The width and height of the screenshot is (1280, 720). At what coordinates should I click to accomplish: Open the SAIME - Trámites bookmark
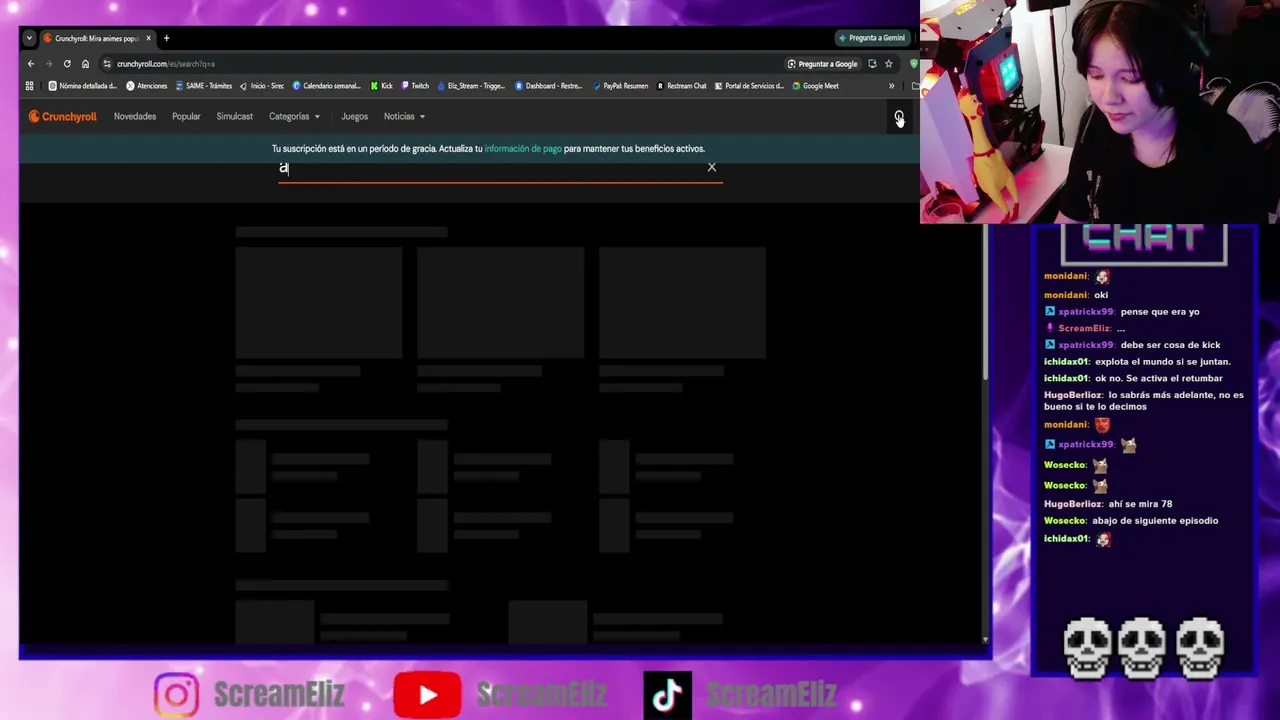pyautogui.click(x=204, y=86)
